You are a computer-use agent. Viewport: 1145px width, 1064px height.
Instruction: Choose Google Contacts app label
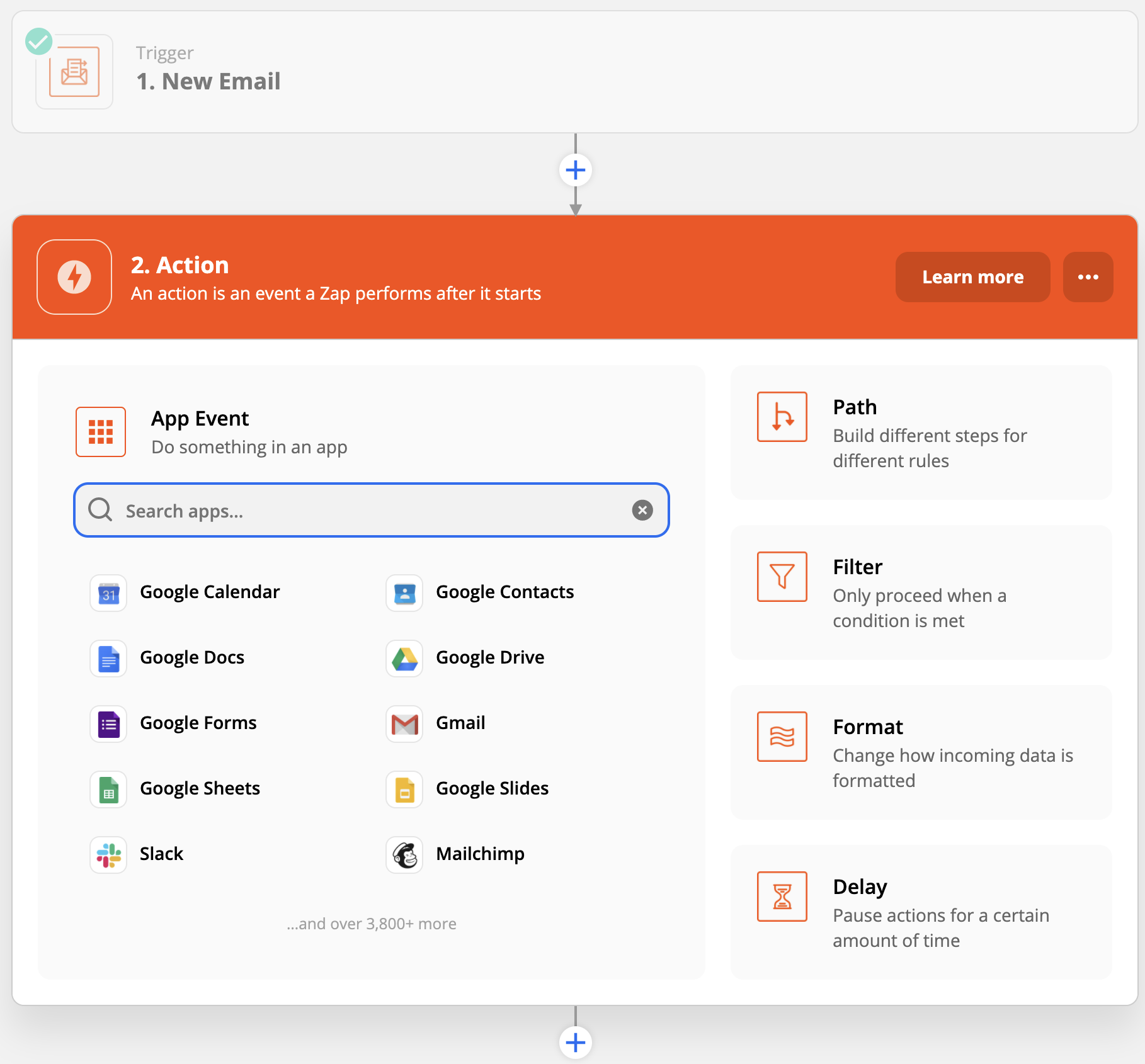pos(505,592)
